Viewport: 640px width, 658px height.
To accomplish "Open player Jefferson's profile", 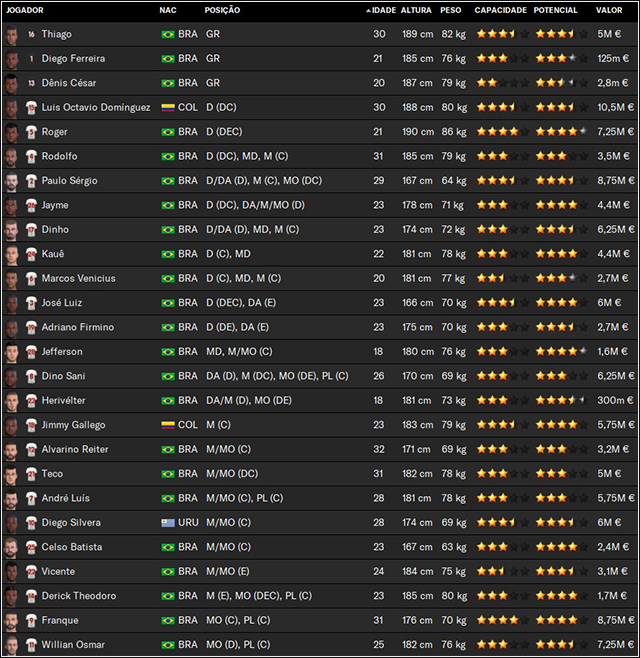I will click(x=62, y=352).
